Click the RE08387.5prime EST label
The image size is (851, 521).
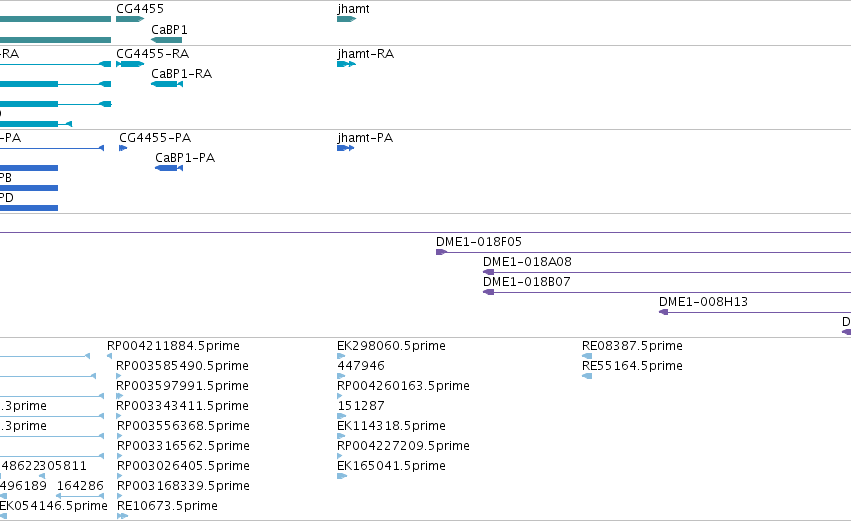pyautogui.click(x=632, y=346)
